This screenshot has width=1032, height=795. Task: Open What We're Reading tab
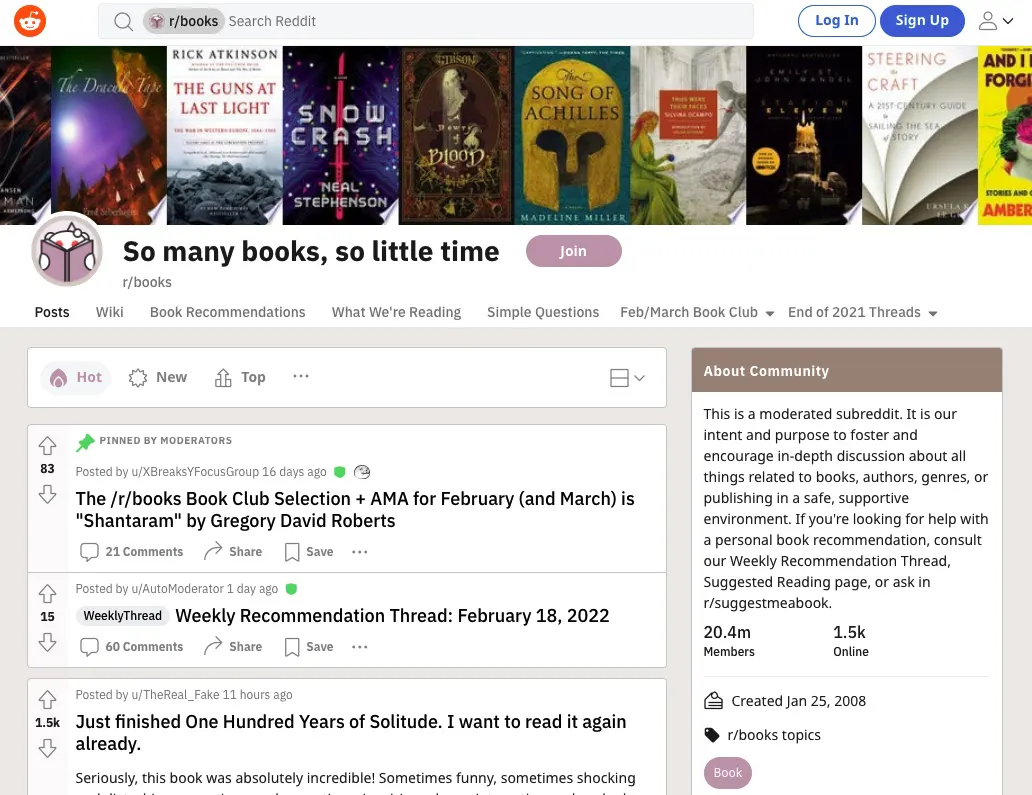click(396, 313)
